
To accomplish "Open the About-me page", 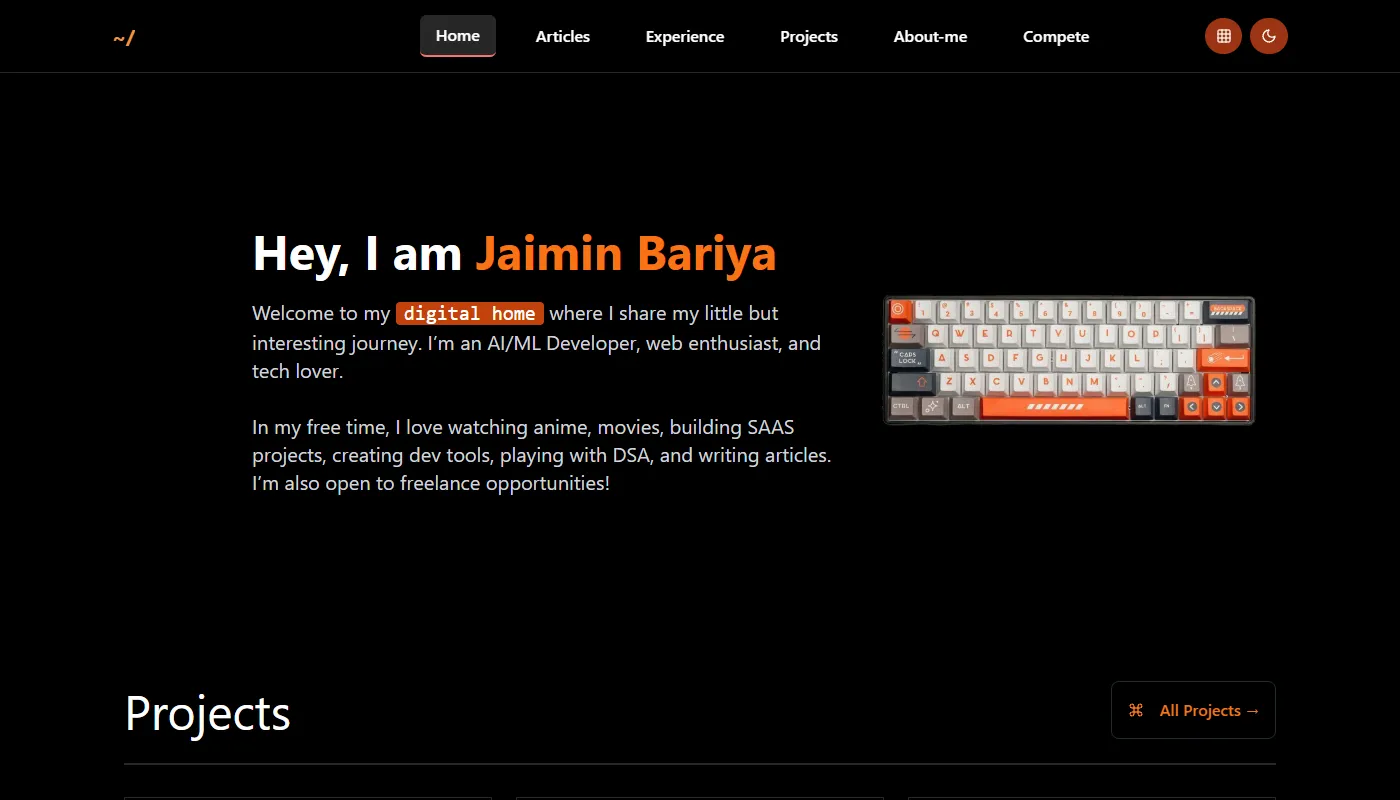I will (x=930, y=36).
